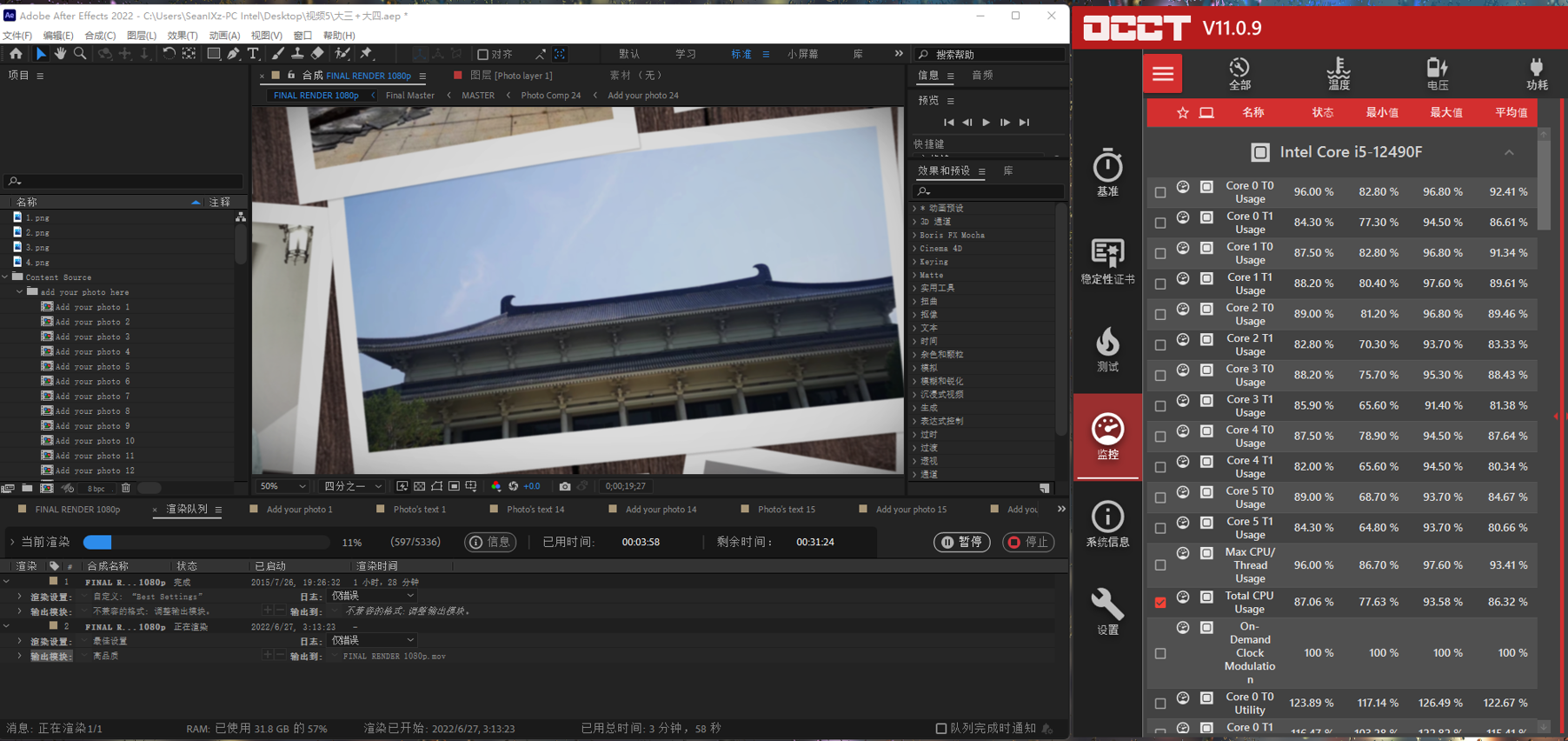Expand the Keying effects category
This screenshot has height=741, width=1568.
[915, 262]
